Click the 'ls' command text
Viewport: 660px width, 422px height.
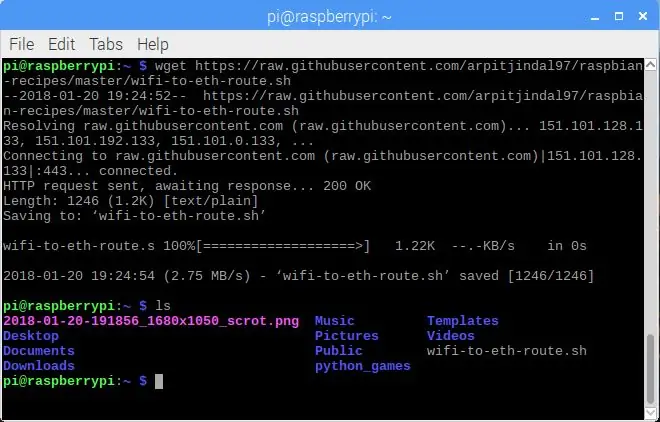pos(163,306)
